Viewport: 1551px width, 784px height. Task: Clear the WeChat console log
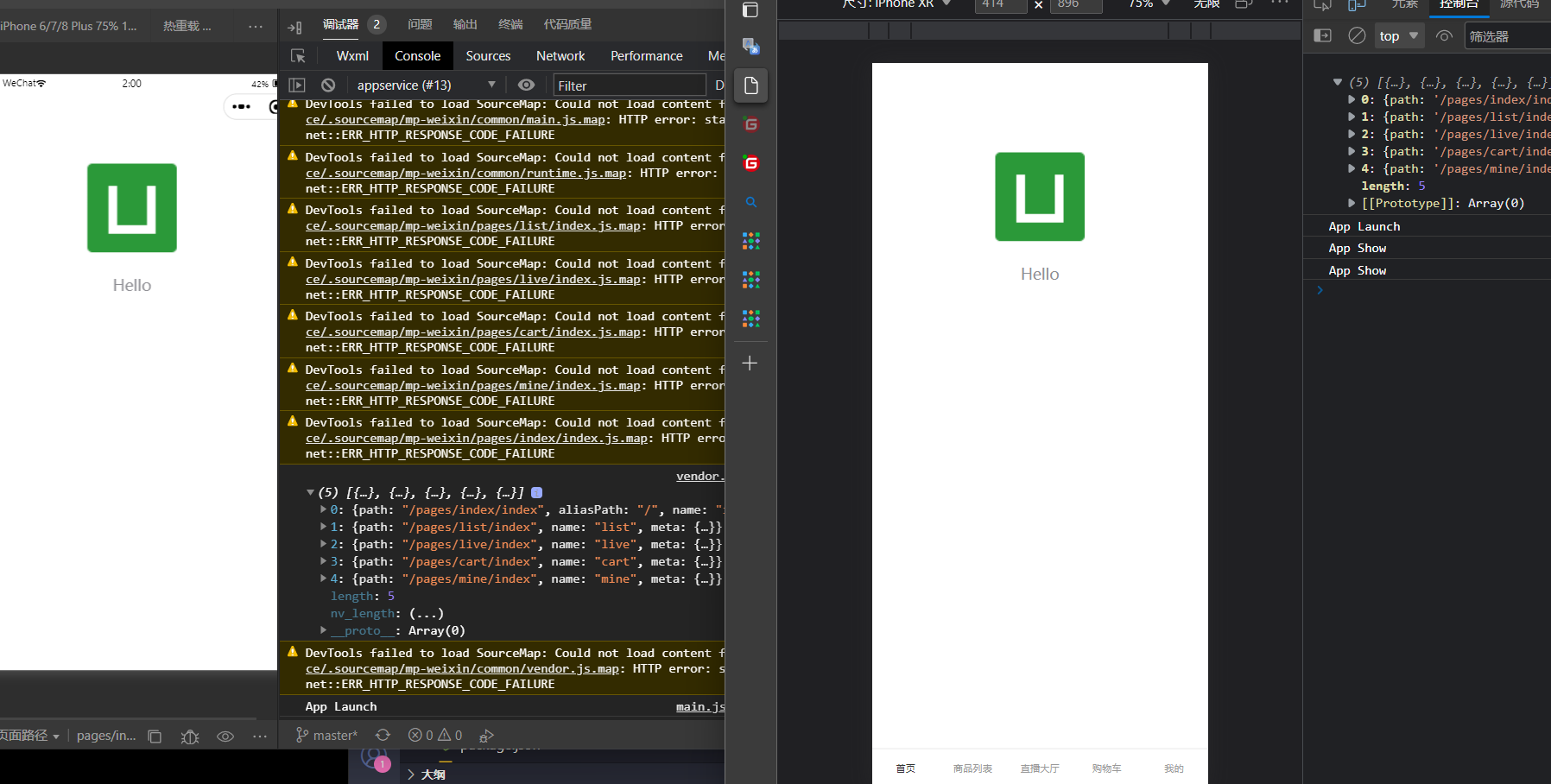pyautogui.click(x=328, y=85)
